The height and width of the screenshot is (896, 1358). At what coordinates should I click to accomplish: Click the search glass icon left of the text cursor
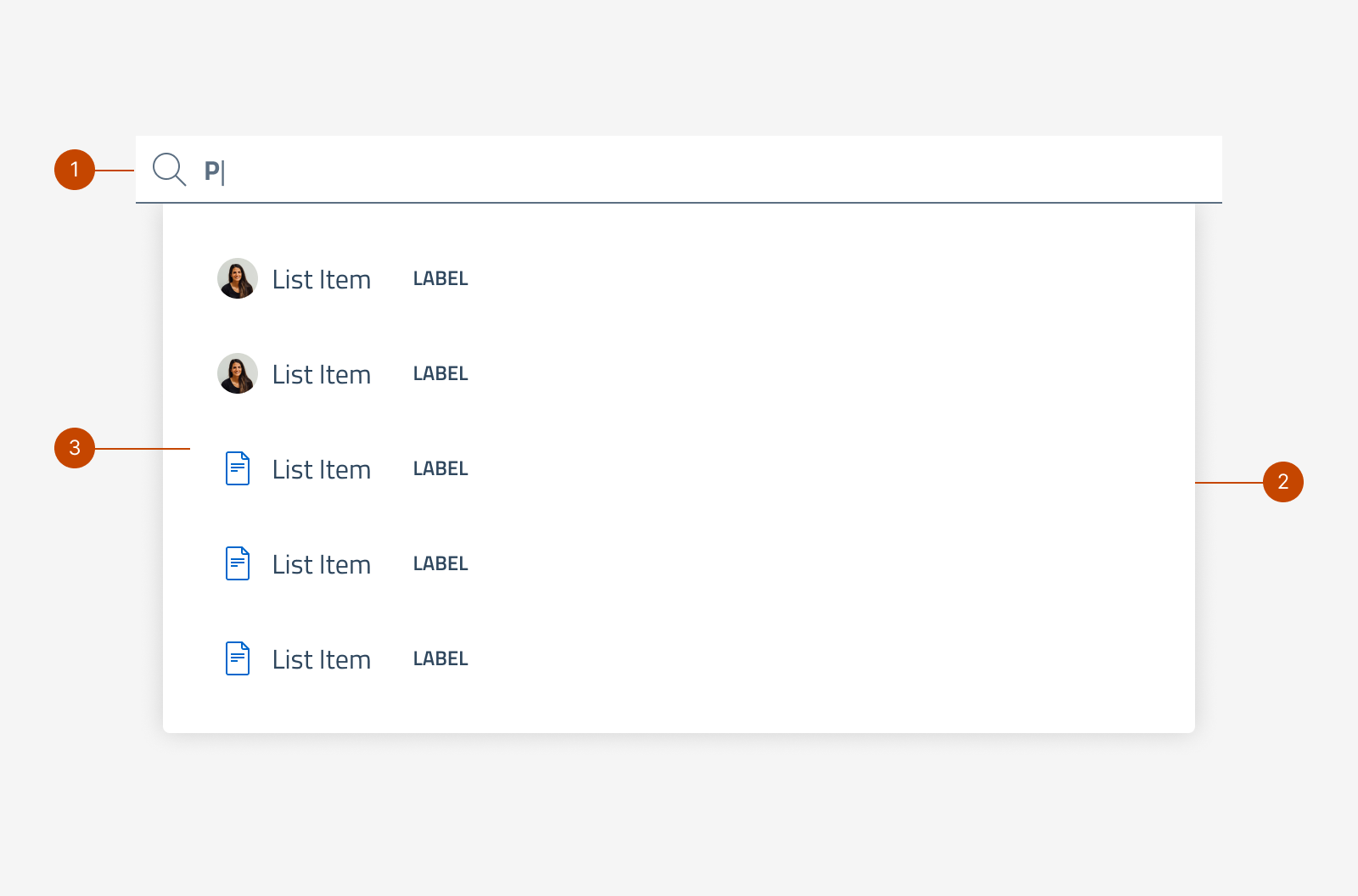point(169,169)
